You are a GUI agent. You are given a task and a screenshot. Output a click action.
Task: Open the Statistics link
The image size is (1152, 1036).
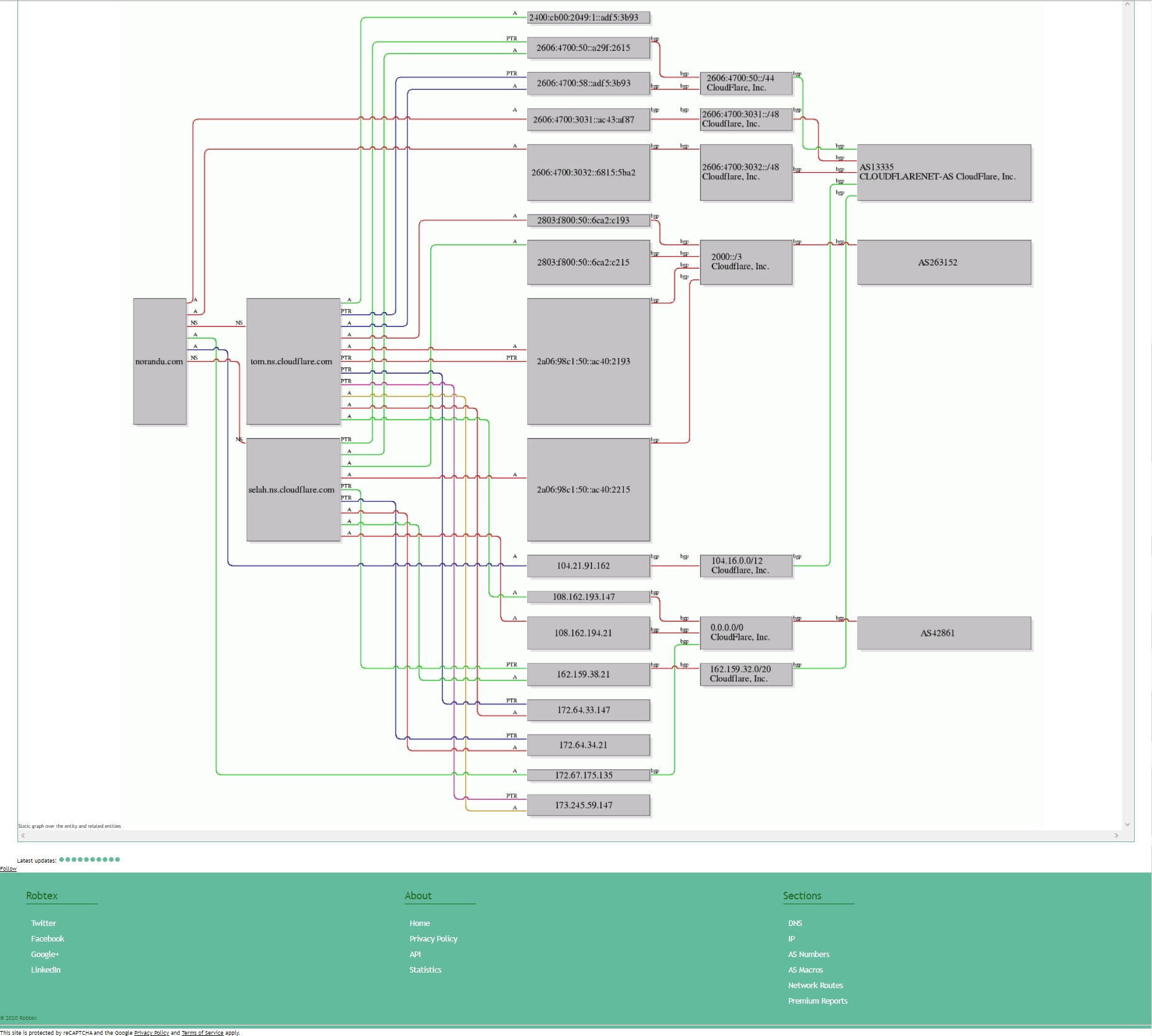(425, 970)
